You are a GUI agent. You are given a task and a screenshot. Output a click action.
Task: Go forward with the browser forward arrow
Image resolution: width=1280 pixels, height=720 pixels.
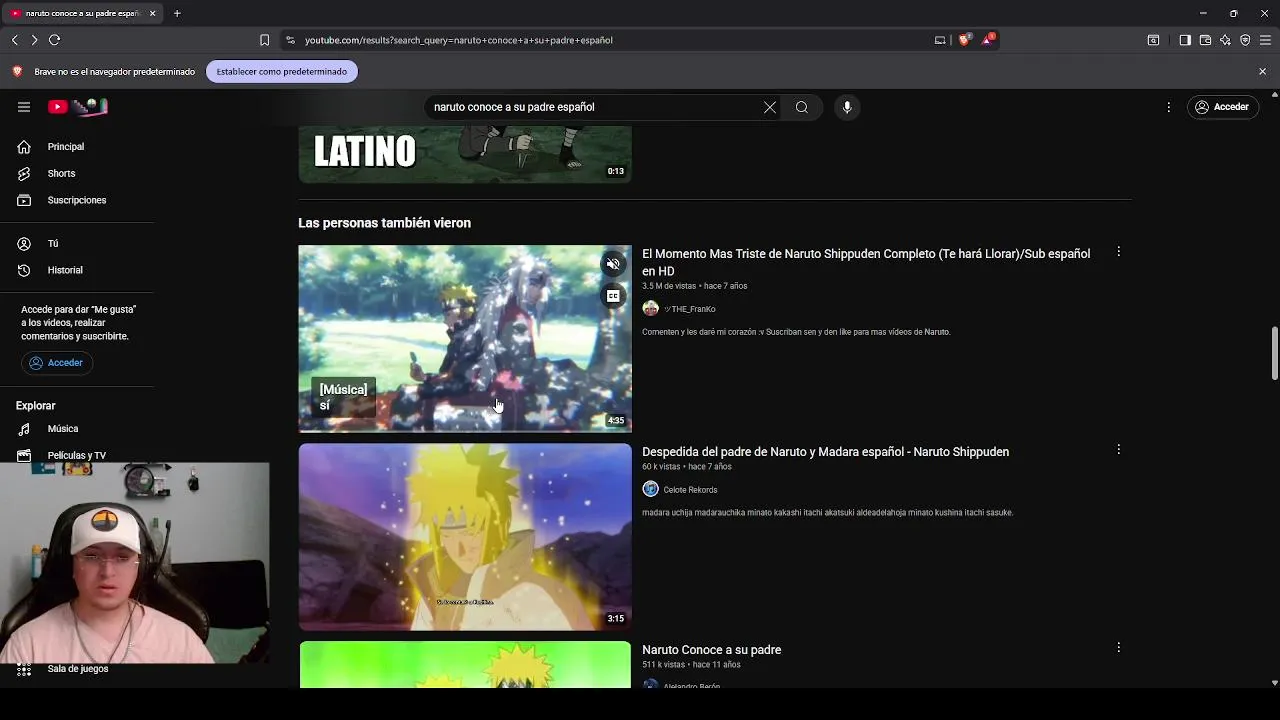click(34, 40)
